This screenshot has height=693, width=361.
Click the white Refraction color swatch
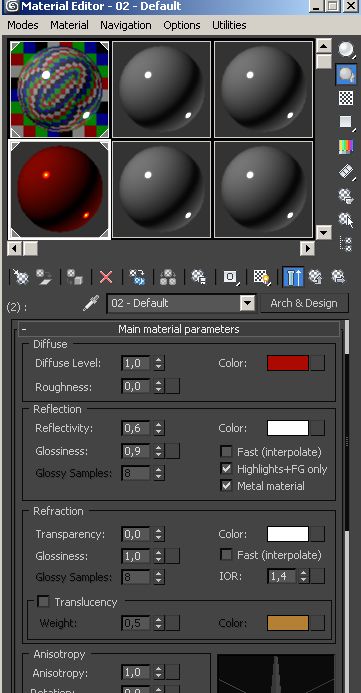click(288, 534)
